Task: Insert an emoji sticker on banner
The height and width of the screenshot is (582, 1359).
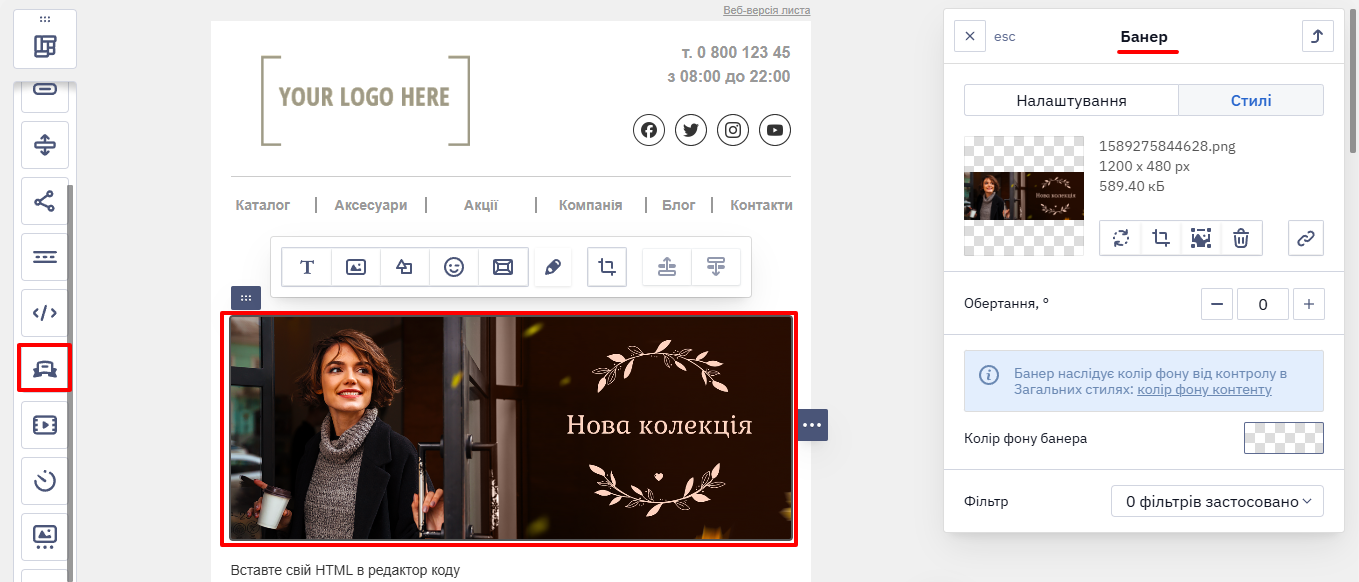Action: 454,267
